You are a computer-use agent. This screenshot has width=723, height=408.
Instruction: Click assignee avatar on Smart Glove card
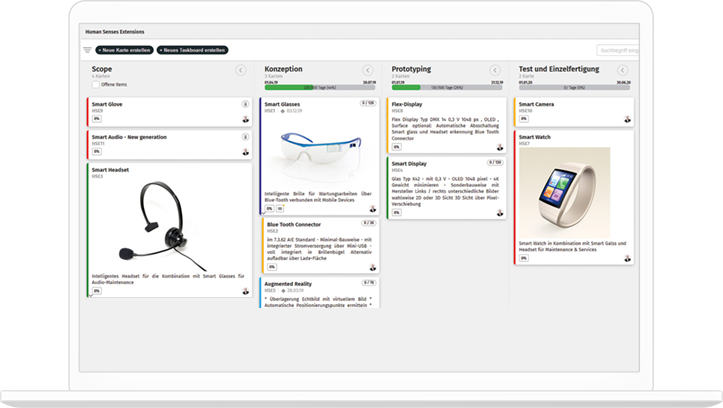pyautogui.click(x=246, y=119)
